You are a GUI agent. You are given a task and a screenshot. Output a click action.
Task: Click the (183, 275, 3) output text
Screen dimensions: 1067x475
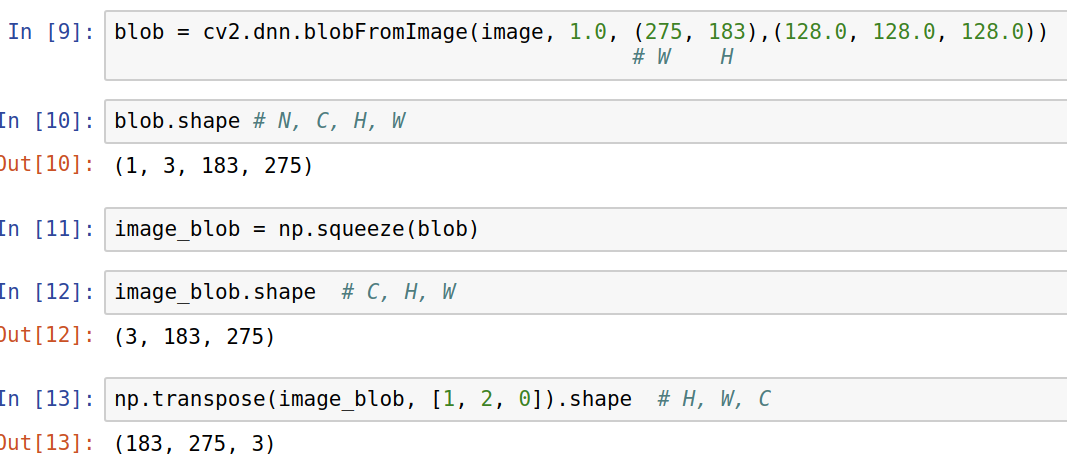click(194, 444)
